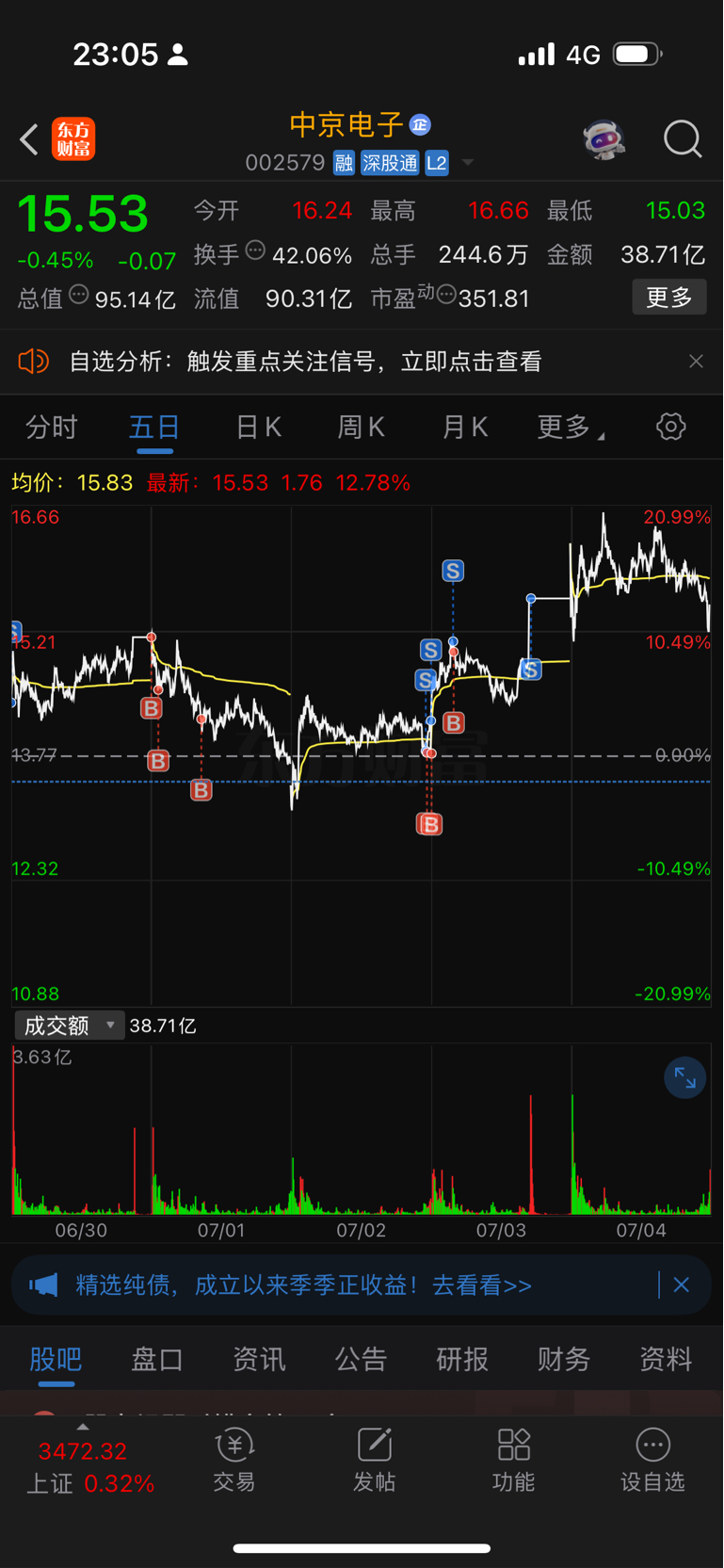The width and height of the screenshot is (724, 1568).
Task: Tap the info icon beside 市盈
Action: [x=446, y=296]
